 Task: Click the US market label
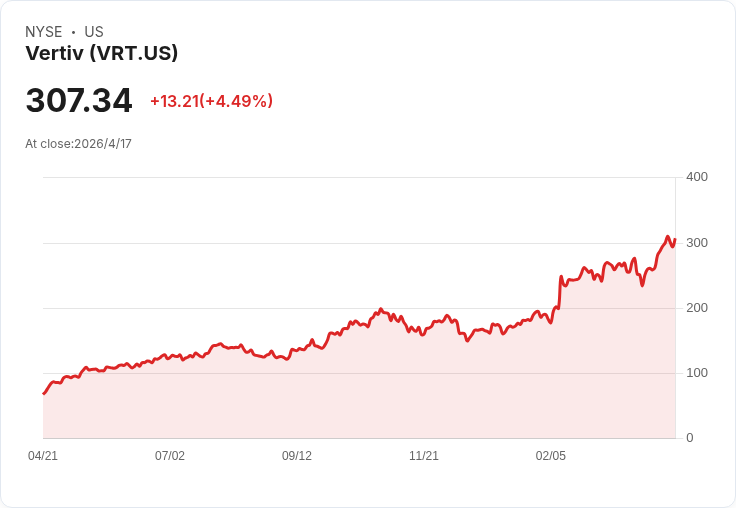pos(94,32)
